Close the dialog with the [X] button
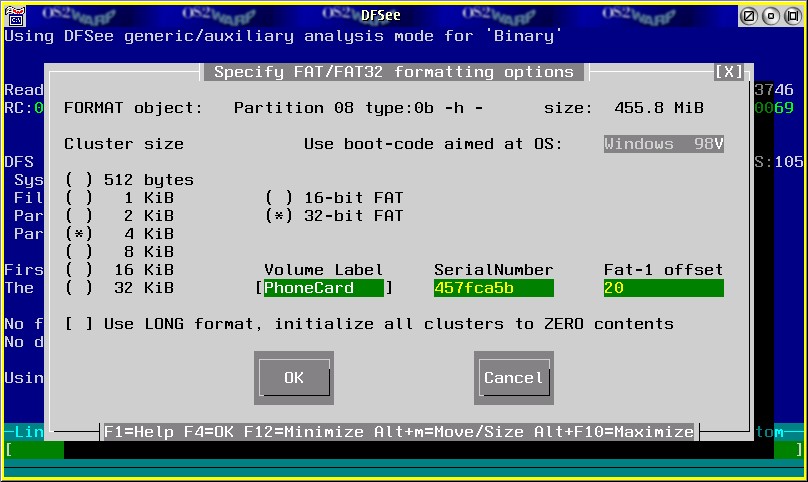 tap(729, 72)
